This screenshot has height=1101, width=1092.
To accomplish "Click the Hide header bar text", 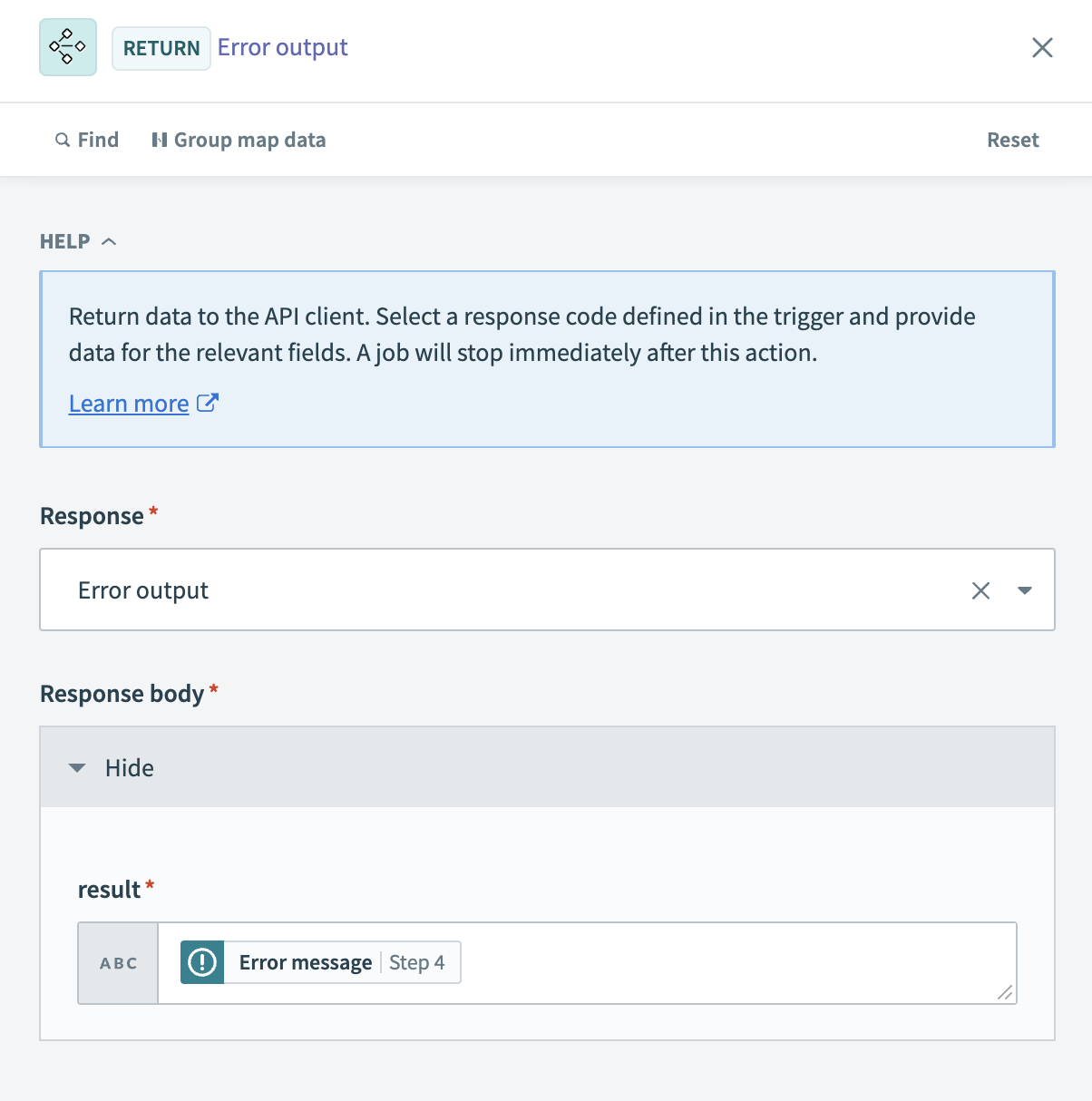I will [130, 768].
